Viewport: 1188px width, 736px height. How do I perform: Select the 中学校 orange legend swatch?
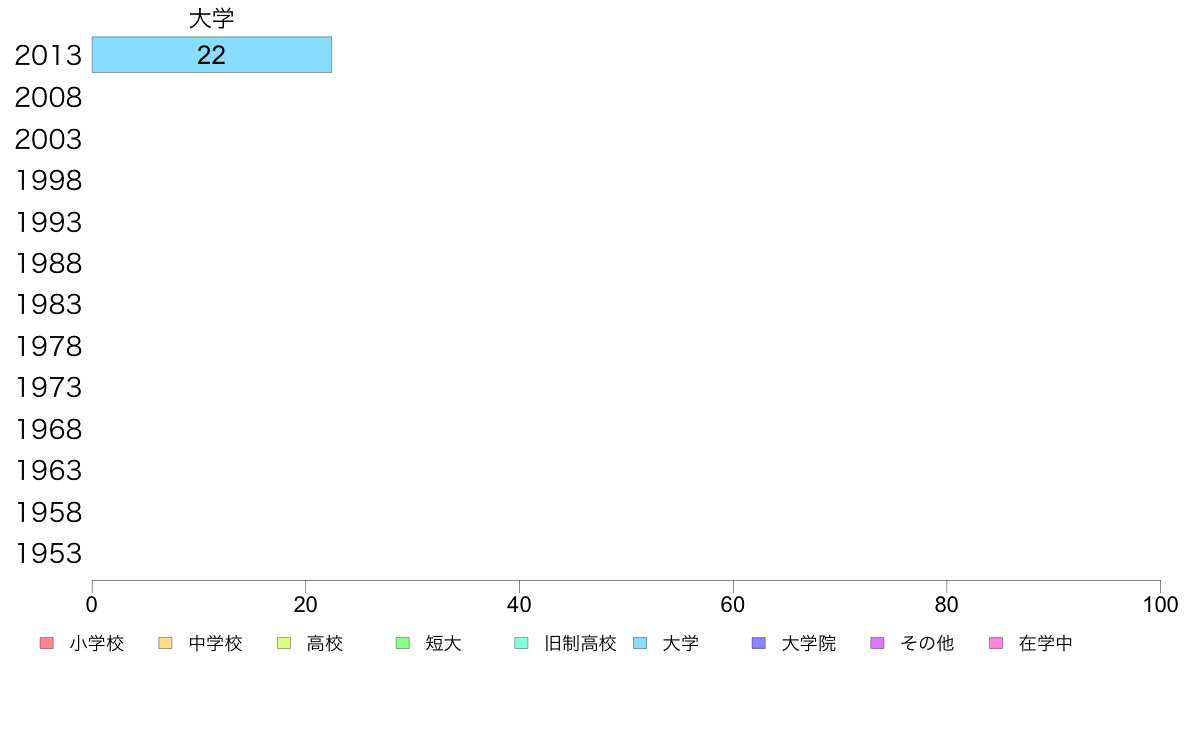[x=165, y=643]
